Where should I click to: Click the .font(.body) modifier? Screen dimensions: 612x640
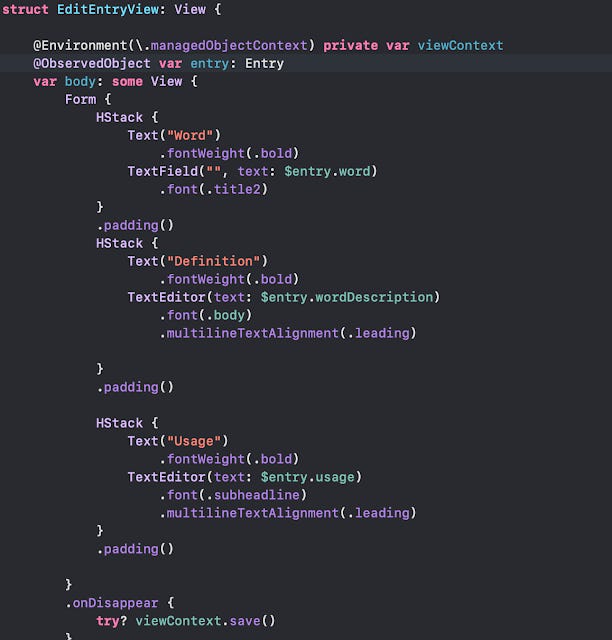point(205,315)
